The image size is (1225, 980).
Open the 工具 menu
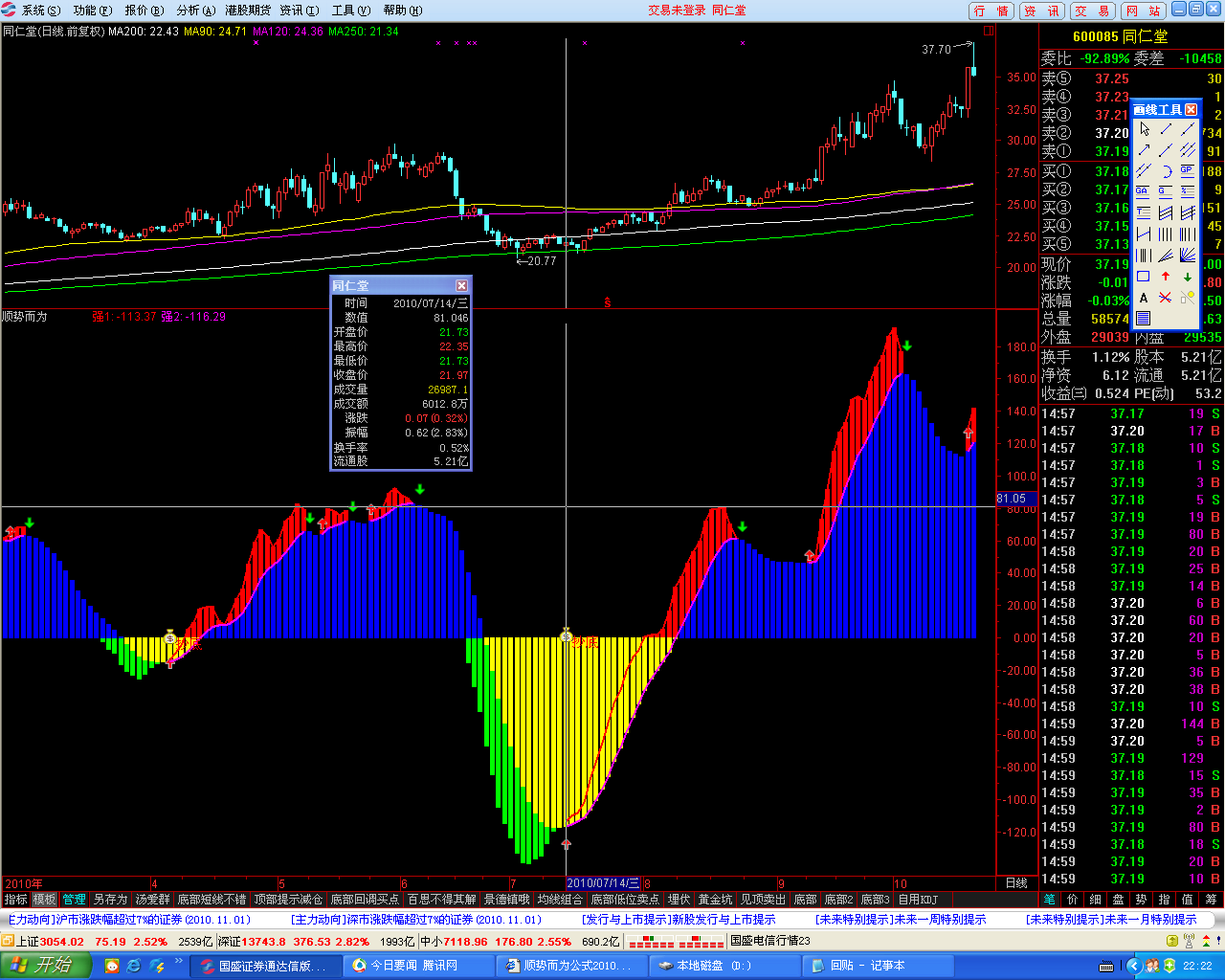(x=350, y=11)
